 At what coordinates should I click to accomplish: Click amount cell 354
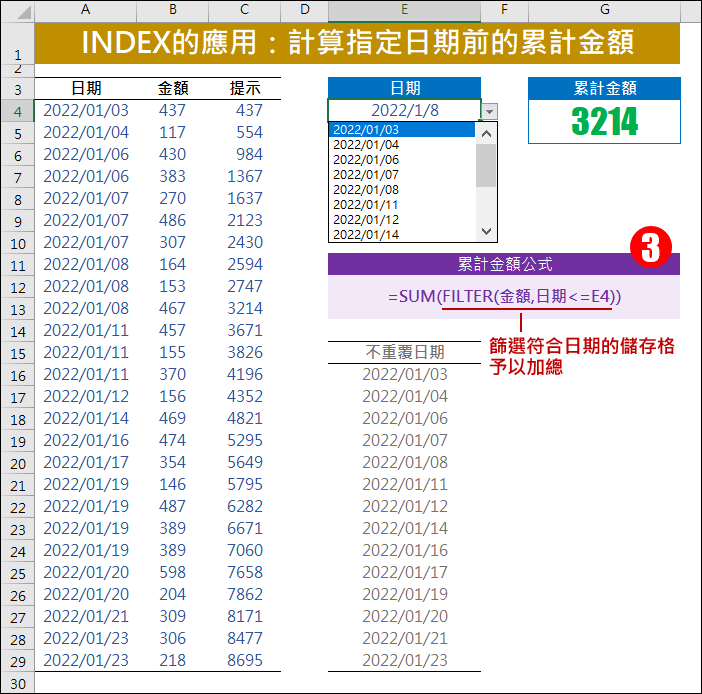(173, 462)
